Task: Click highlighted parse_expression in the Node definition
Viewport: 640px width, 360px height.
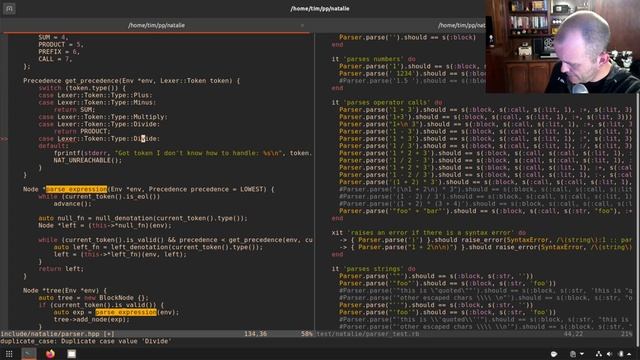Action: [76, 189]
